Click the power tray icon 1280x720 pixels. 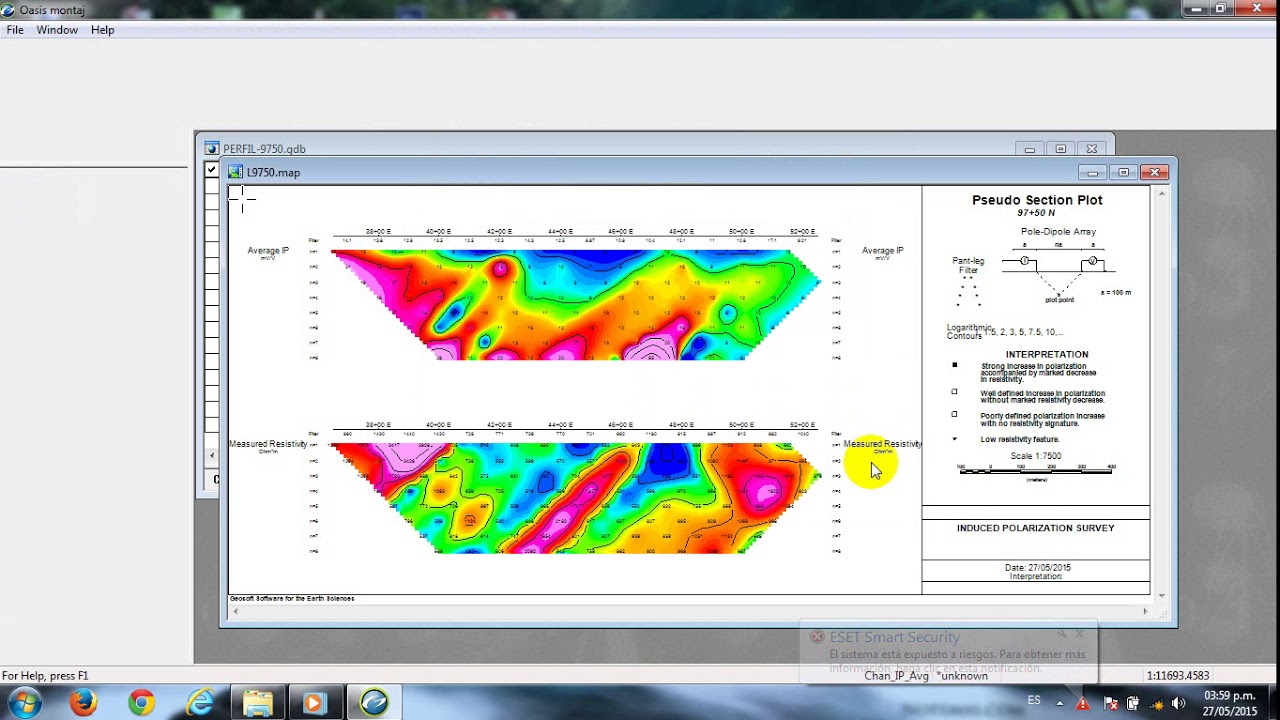click(1133, 703)
